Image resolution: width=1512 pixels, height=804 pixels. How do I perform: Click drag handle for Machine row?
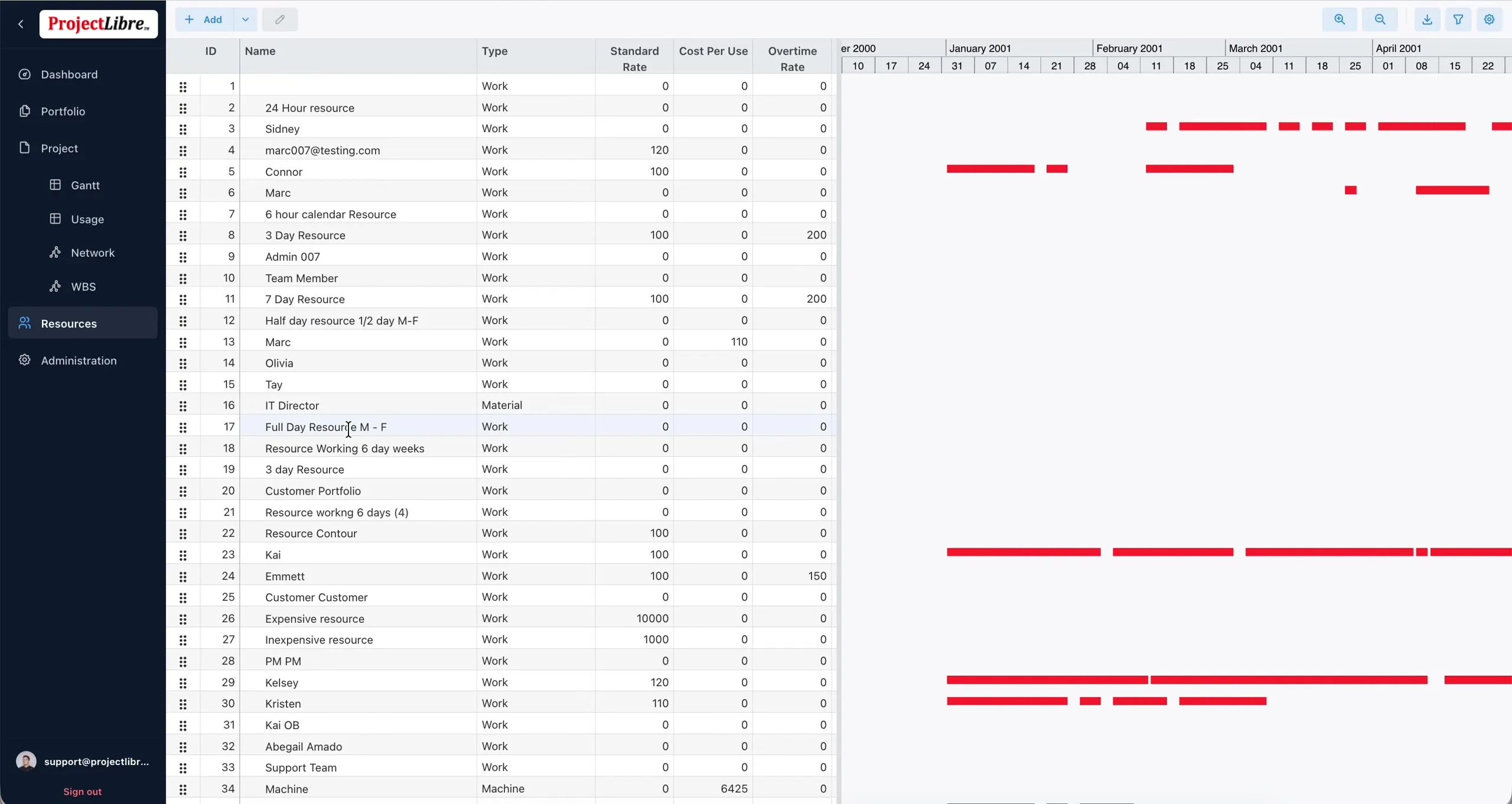tap(183, 789)
